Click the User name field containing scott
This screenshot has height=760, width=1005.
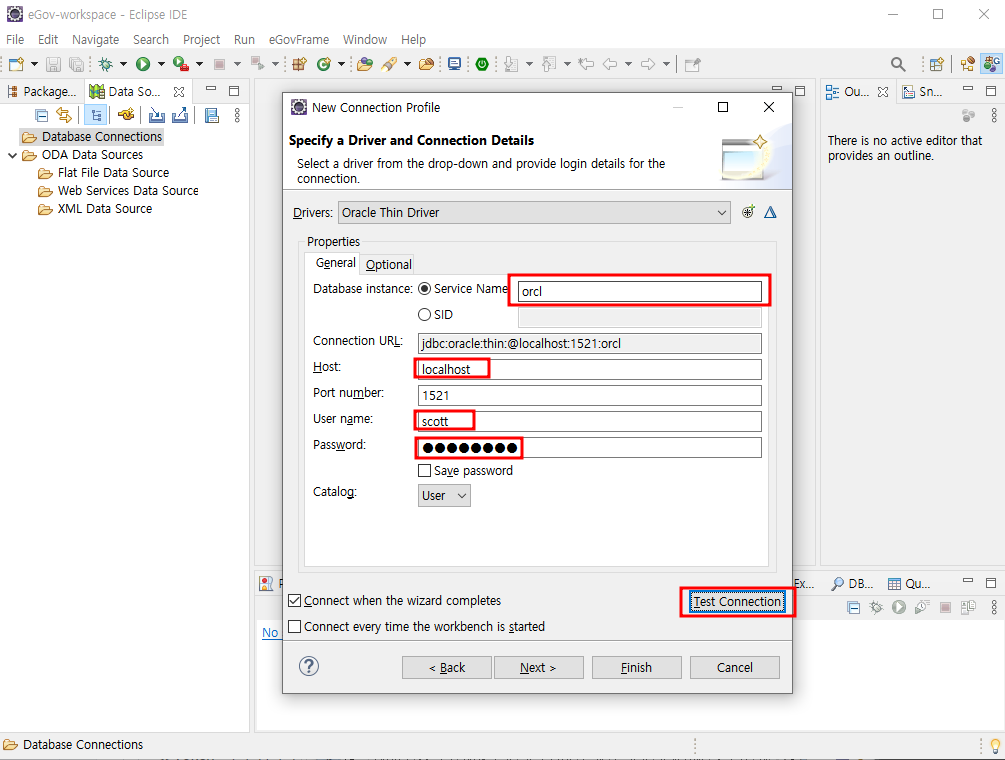(590, 421)
